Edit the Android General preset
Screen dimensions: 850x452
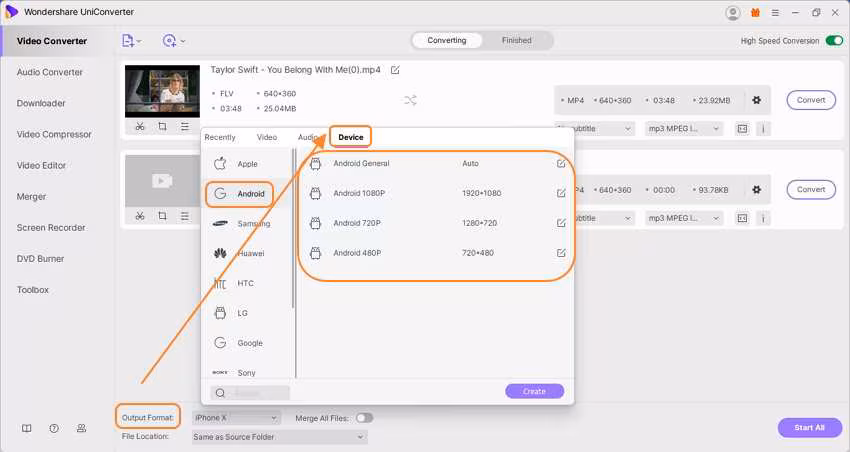pyautogui.click(x=561, y=163)
